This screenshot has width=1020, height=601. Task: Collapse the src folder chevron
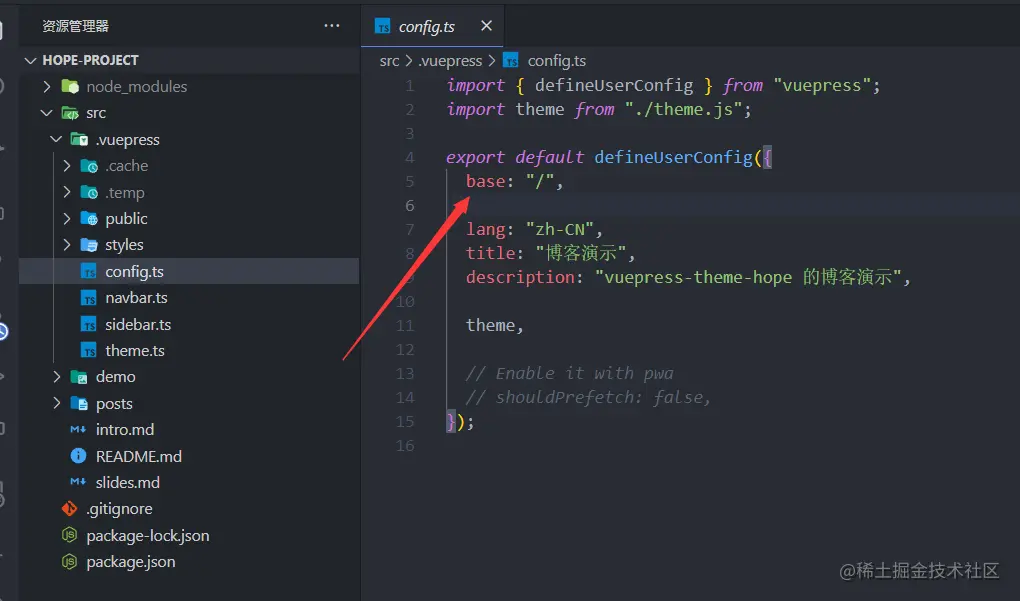pos(46,113)
